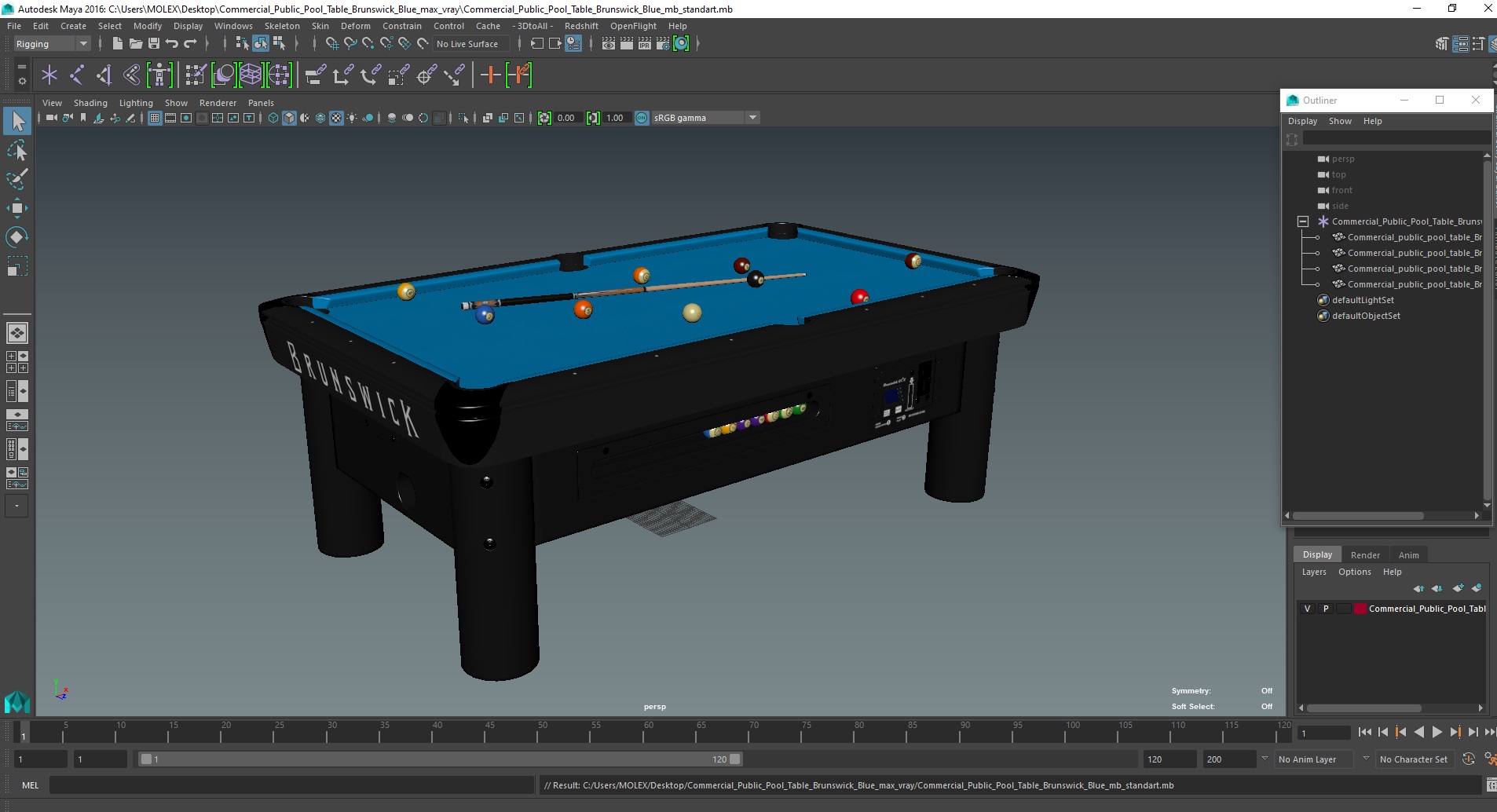Set a key with the orange plus icon
This screenshot has width=1497, height=812.
click(491, 75)
